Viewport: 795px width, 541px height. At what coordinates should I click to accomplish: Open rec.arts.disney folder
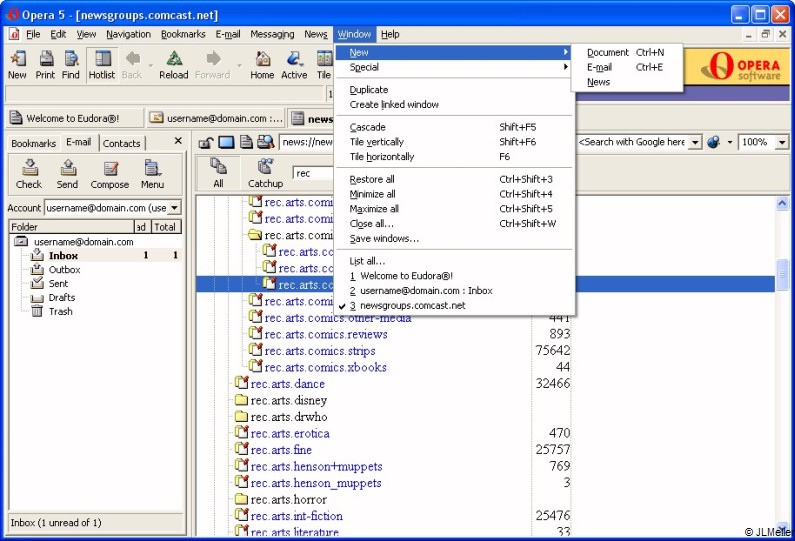pos(288,401)
